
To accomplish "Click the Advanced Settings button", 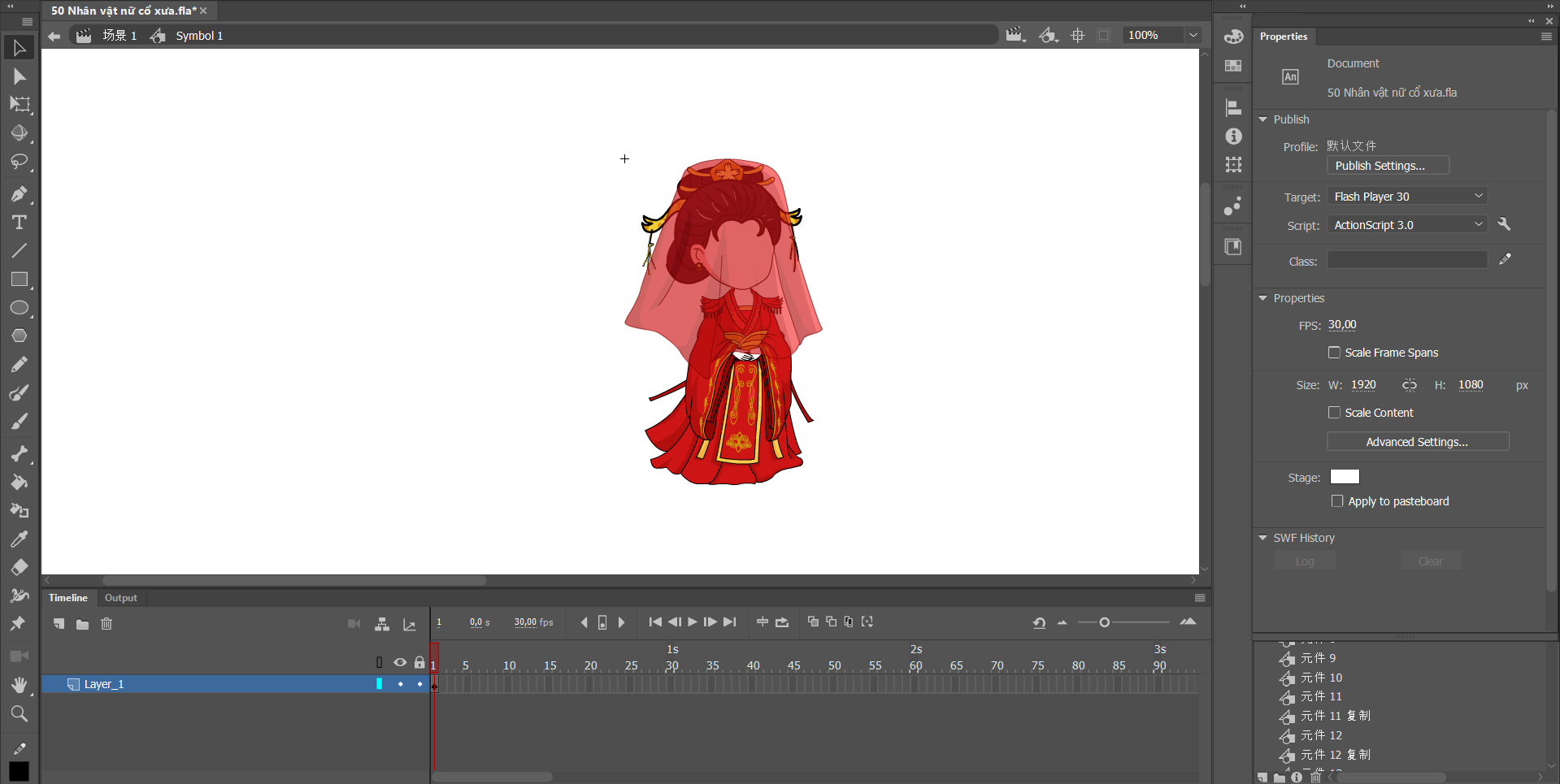I will click(x=1417, y=442).
